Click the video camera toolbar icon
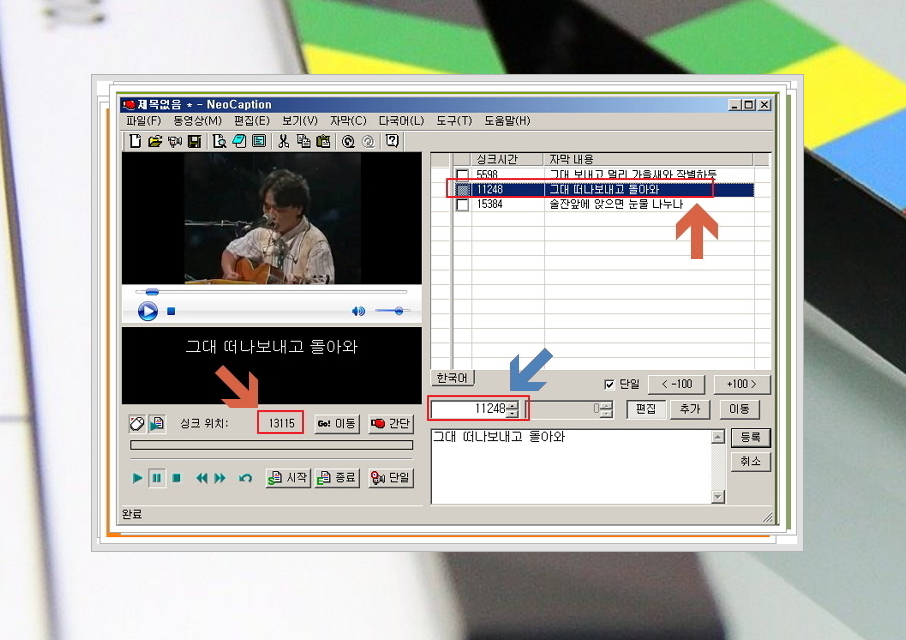 [x=174, y=141]
